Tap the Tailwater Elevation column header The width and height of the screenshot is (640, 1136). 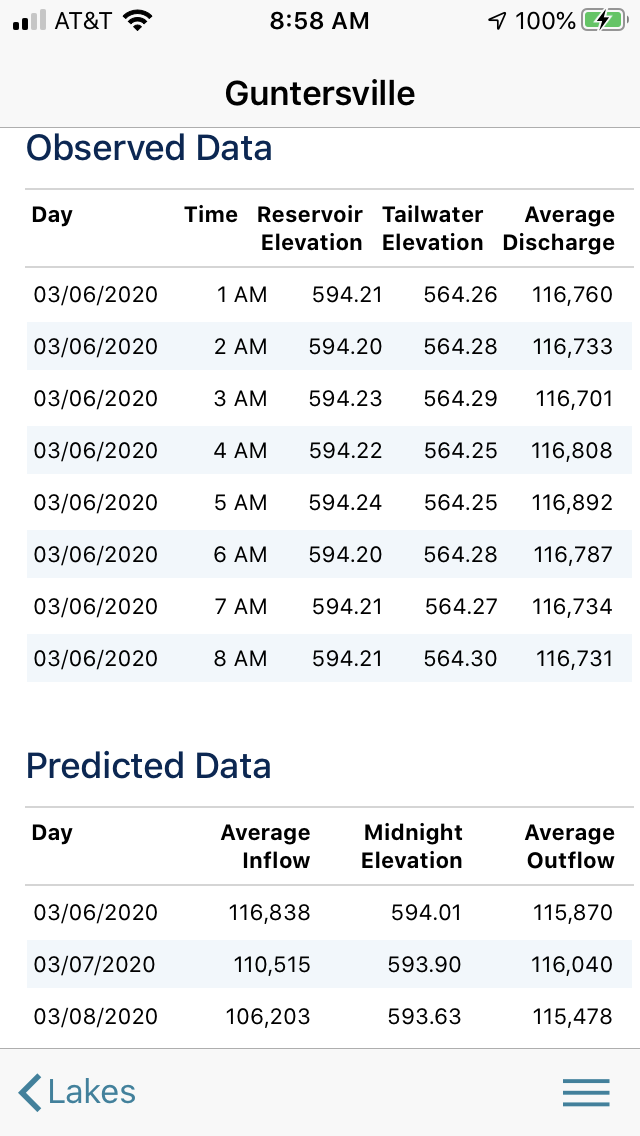(x=432, y=229)
